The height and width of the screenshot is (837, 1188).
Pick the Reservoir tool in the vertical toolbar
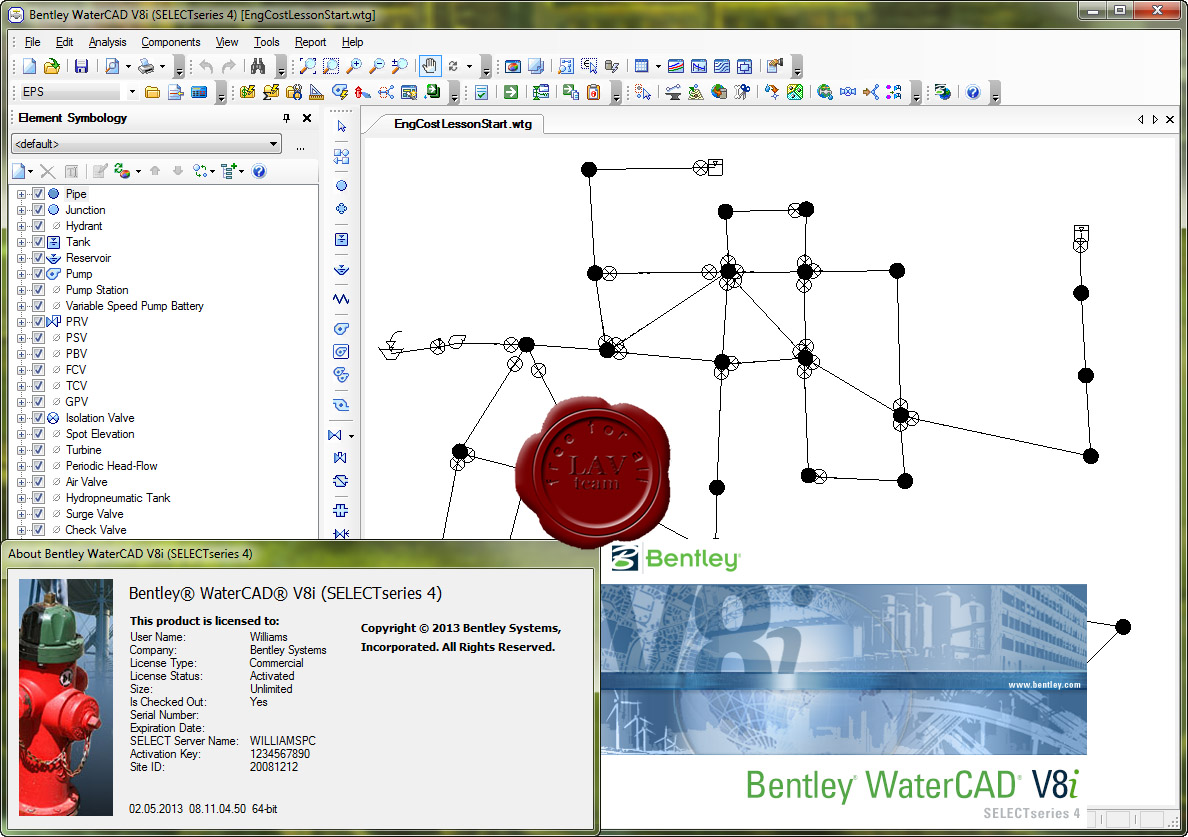342,270
